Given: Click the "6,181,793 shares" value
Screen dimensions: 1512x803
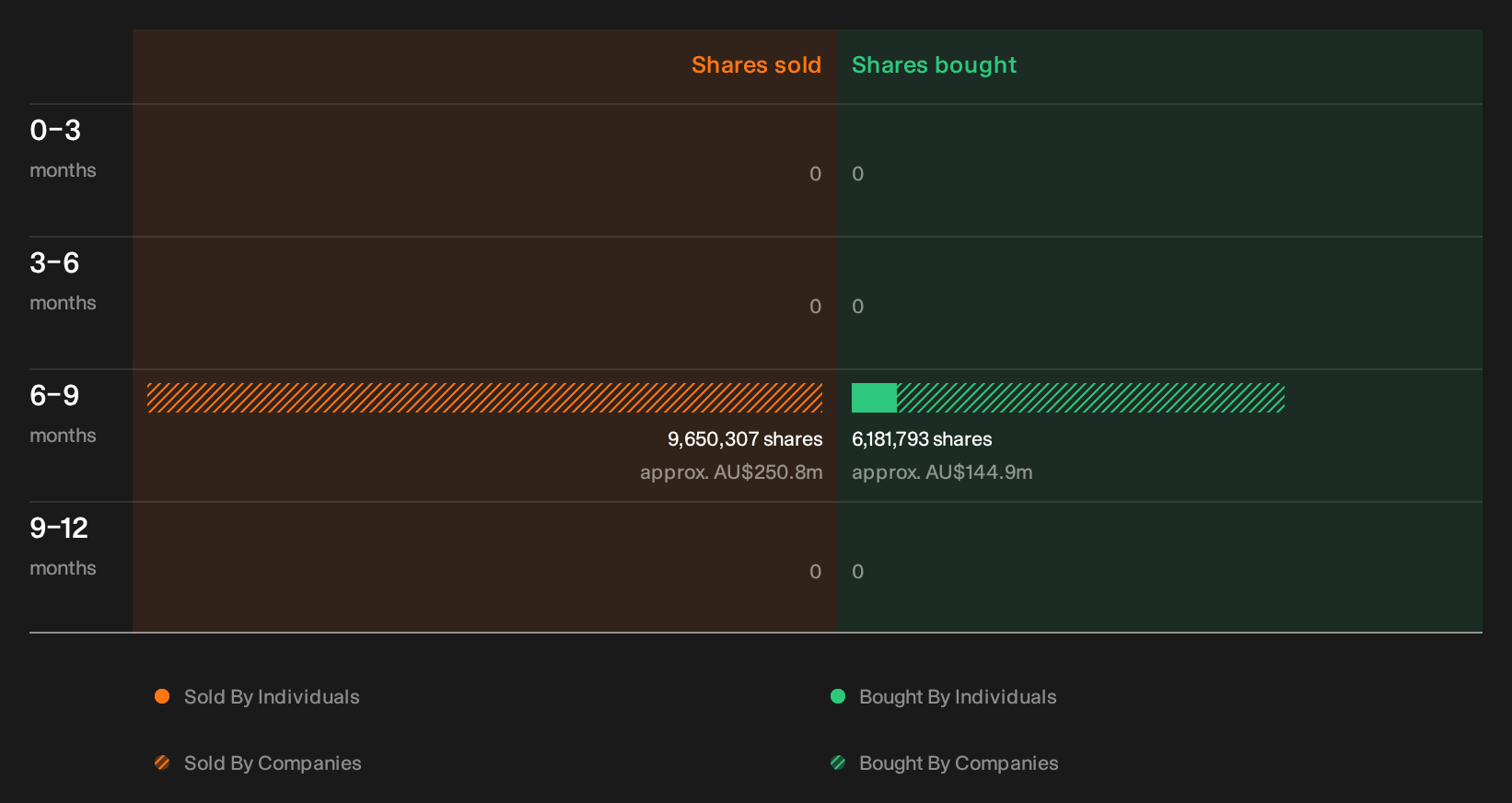Looking at the screenshot, I should (922, 439).
